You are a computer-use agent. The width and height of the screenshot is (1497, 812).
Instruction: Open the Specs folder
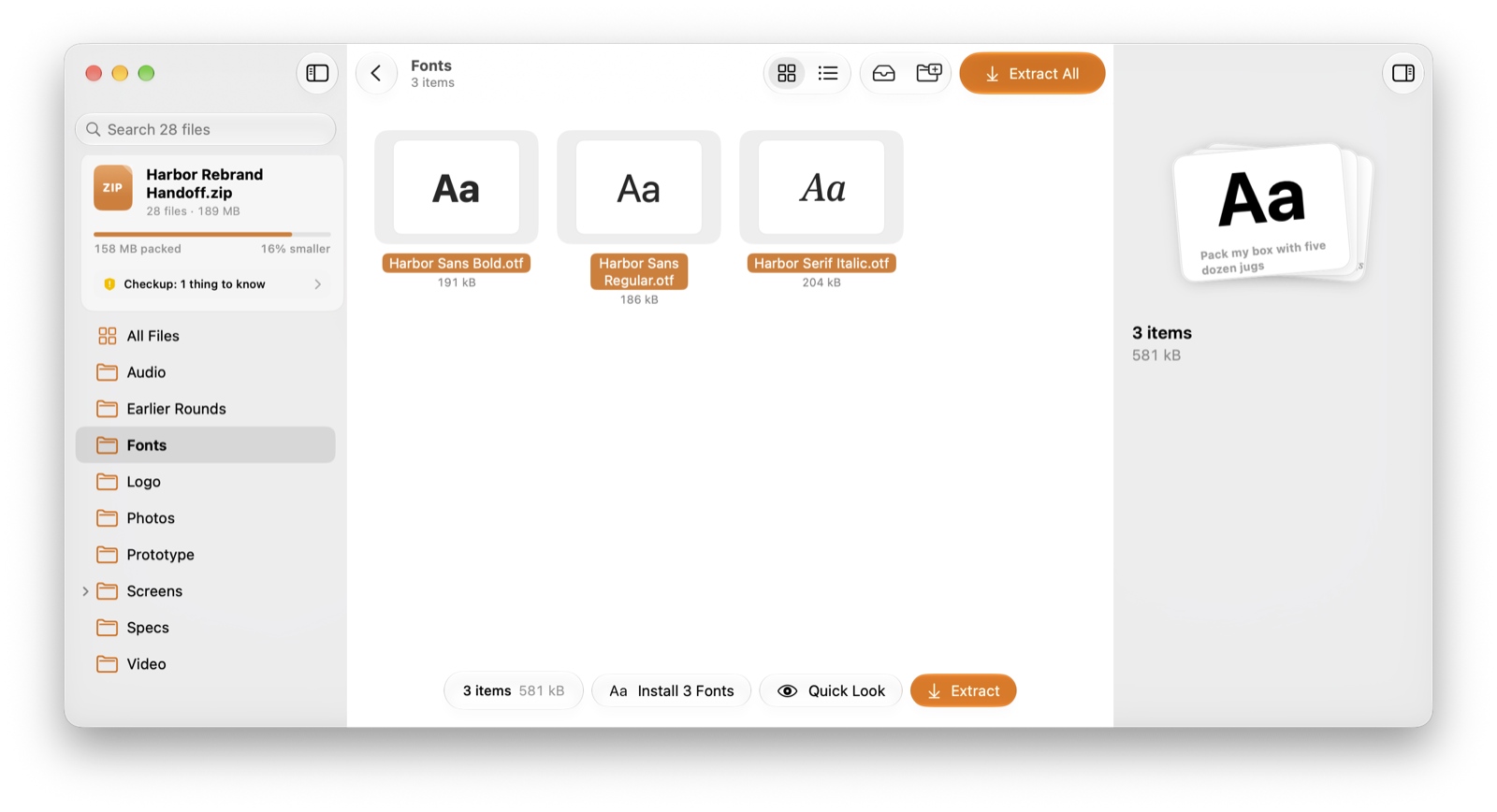pos(205,628)
